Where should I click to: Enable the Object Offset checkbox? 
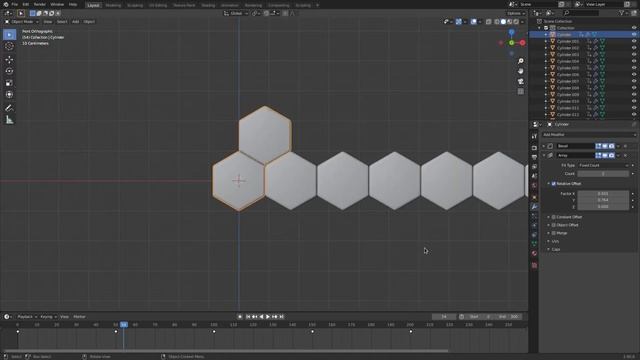click(x=553, y=225)
